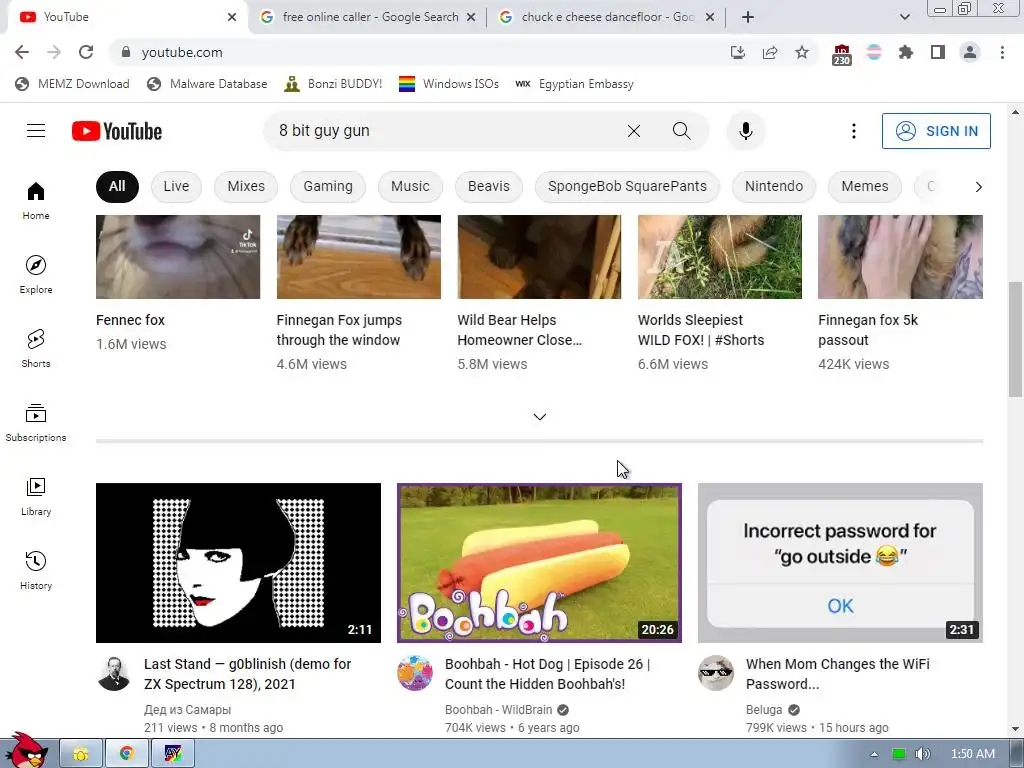
Task: Open Shorts in the sidebar
Action: [x=36, y=348]
